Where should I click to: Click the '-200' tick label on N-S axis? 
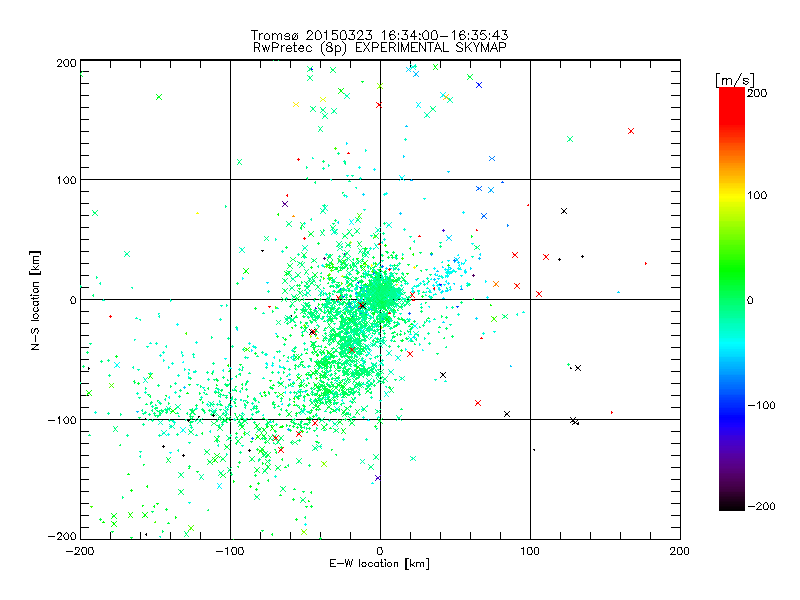click(62, 536)
